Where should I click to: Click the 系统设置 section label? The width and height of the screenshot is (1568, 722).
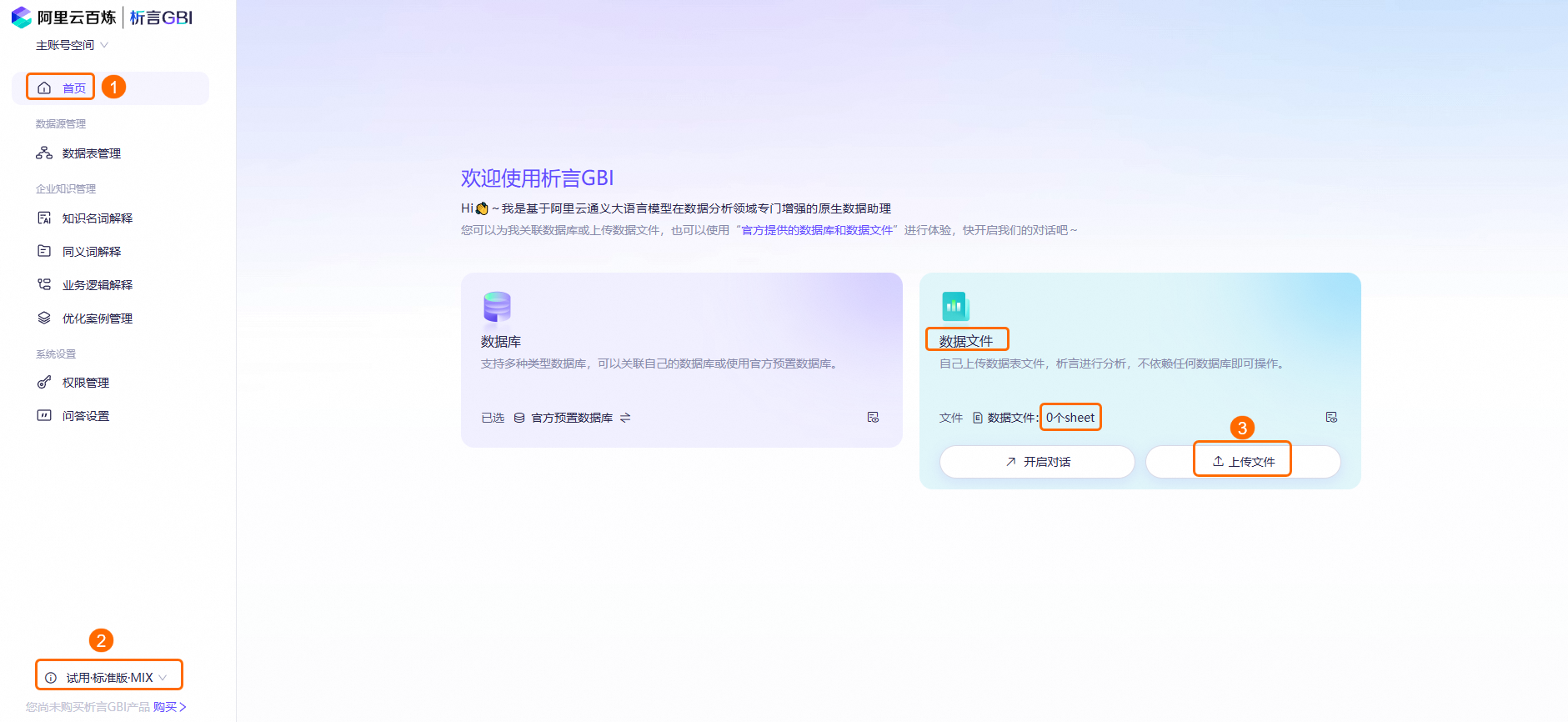(56, 353)
